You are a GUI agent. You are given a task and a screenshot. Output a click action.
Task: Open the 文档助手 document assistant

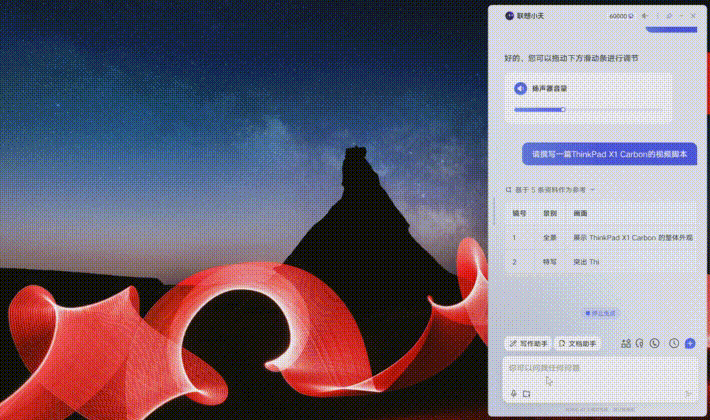578,343
